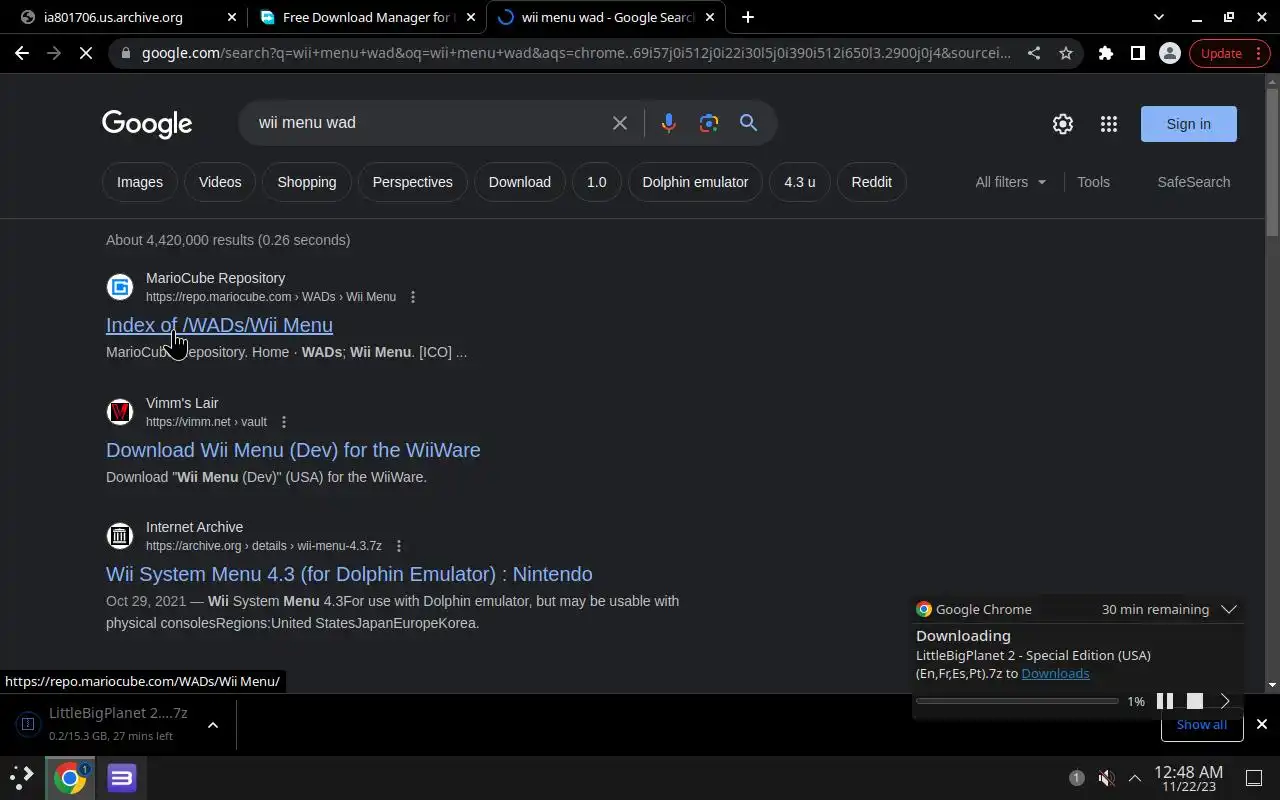Search by image with Lens icon
1280x800 pixels.
tap(709, 123)
